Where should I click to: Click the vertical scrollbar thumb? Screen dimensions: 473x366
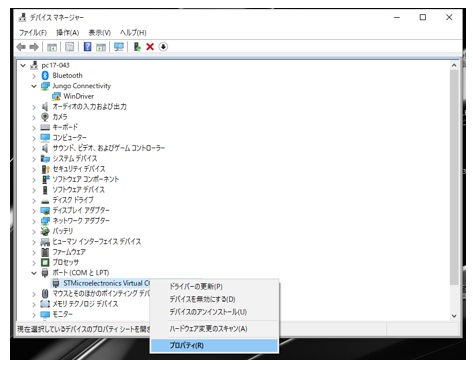[x=454, y=177]
